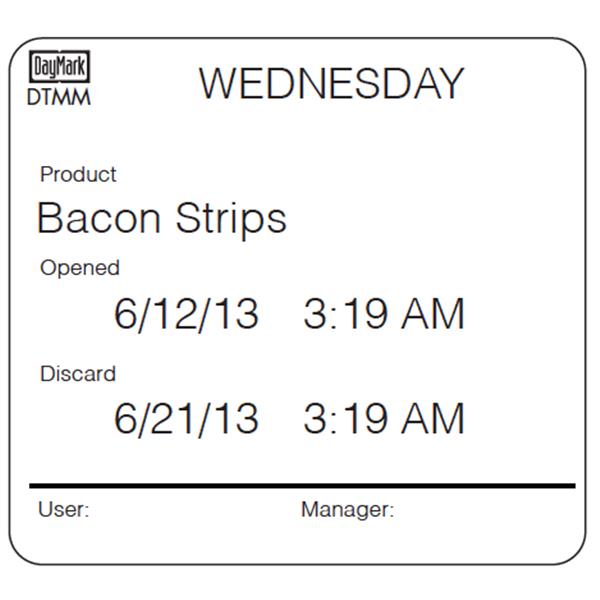
Task: Click the Product label
Action: coord(78,174)
